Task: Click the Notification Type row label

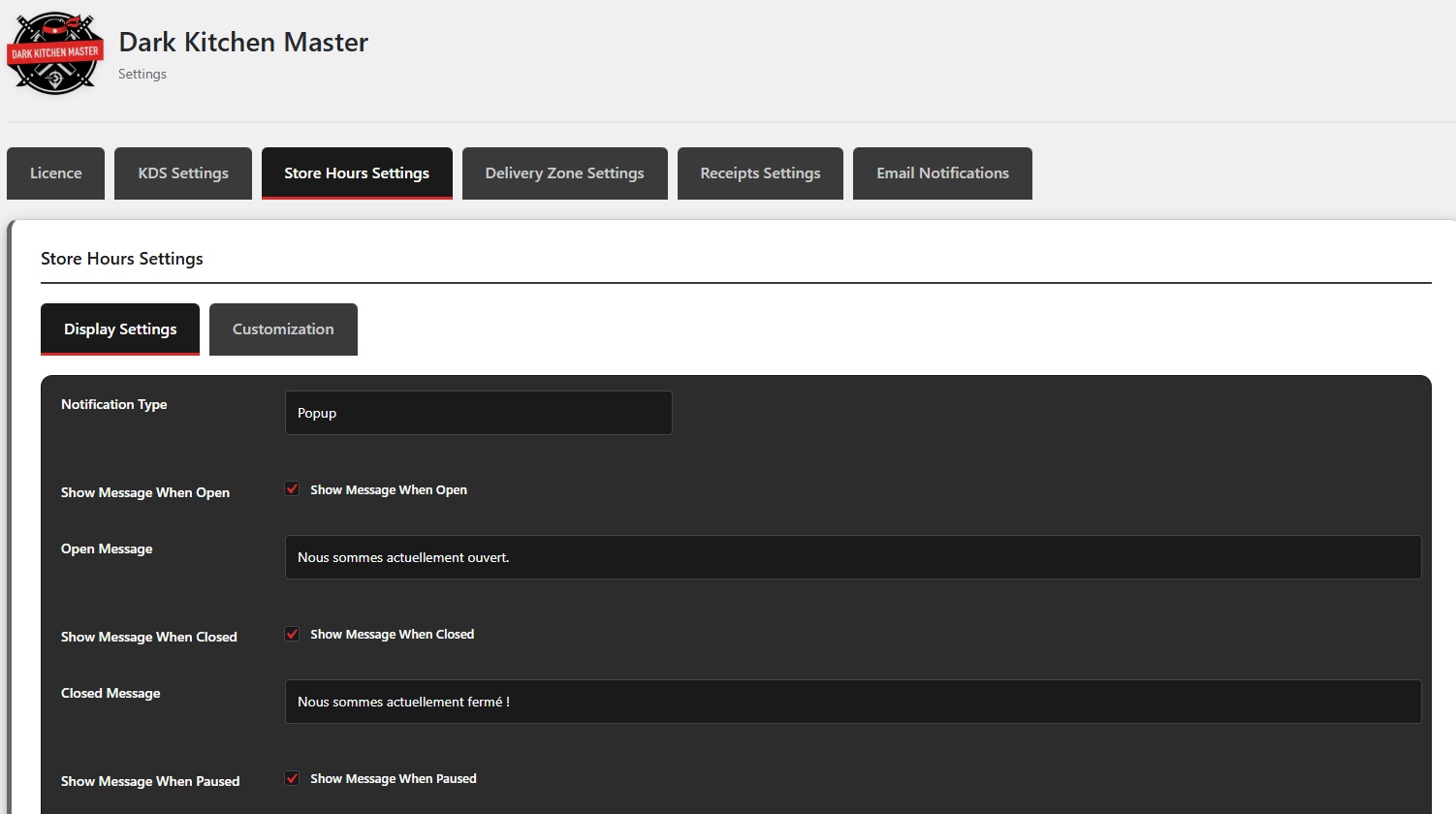Action: pos(113,404)
